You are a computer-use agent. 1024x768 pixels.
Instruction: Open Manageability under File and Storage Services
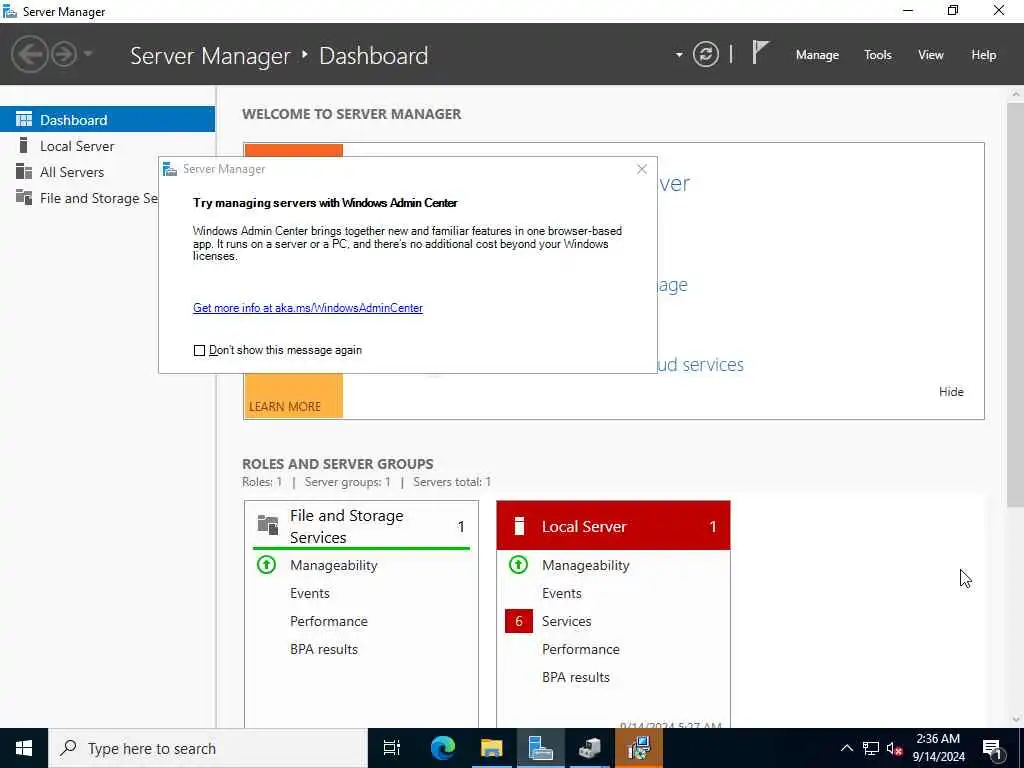pyautogui.click(x=334, y=566)
